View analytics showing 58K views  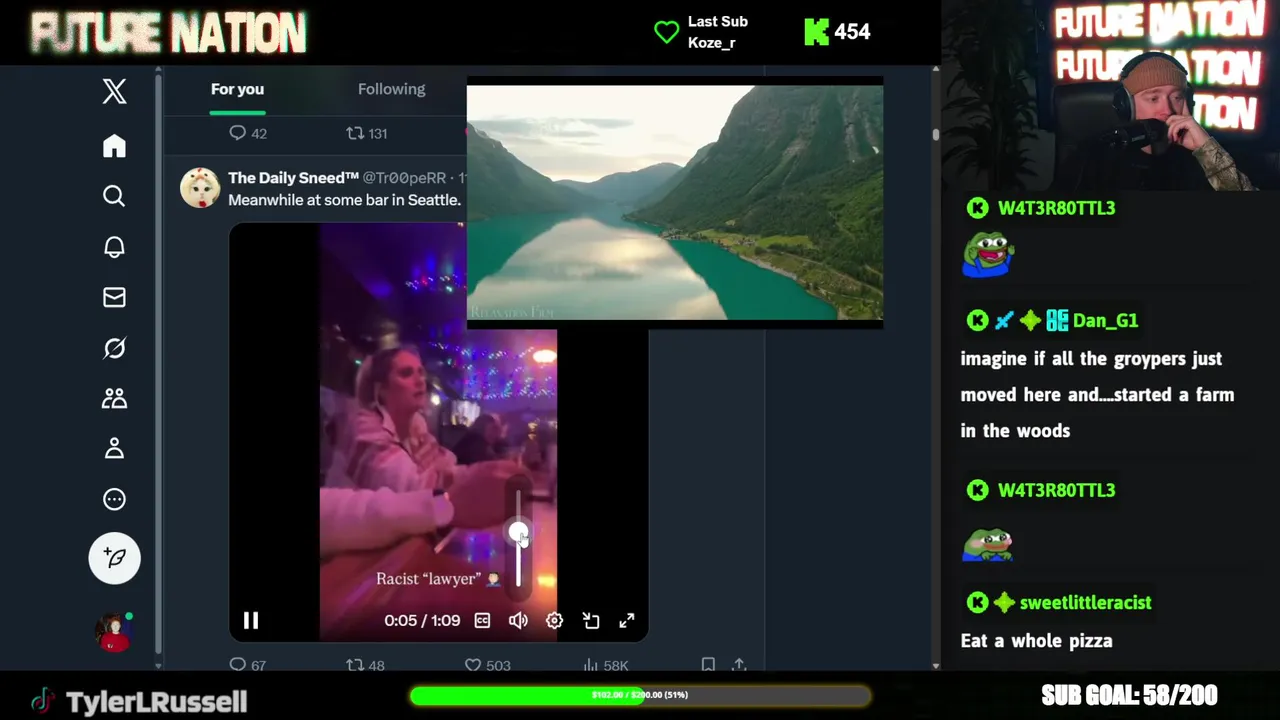click(605, 664)
